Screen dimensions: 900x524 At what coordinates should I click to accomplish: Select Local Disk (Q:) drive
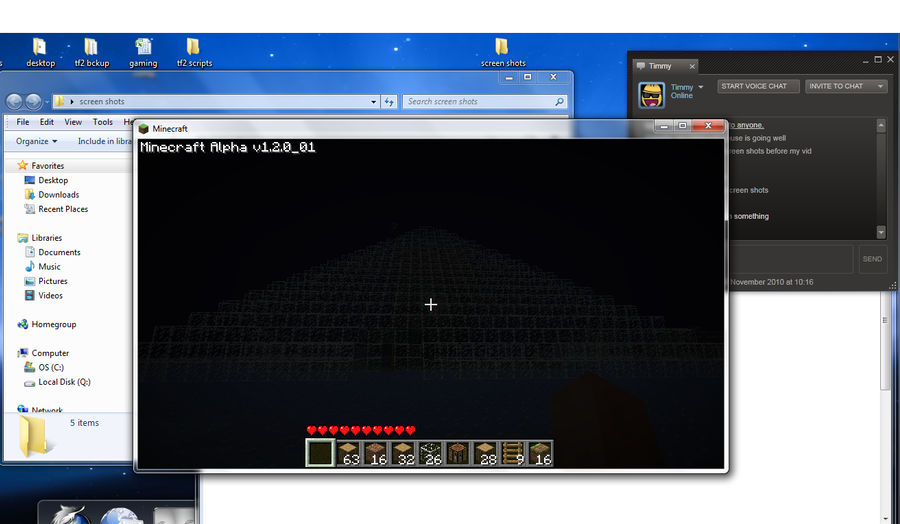click(64, 382)
